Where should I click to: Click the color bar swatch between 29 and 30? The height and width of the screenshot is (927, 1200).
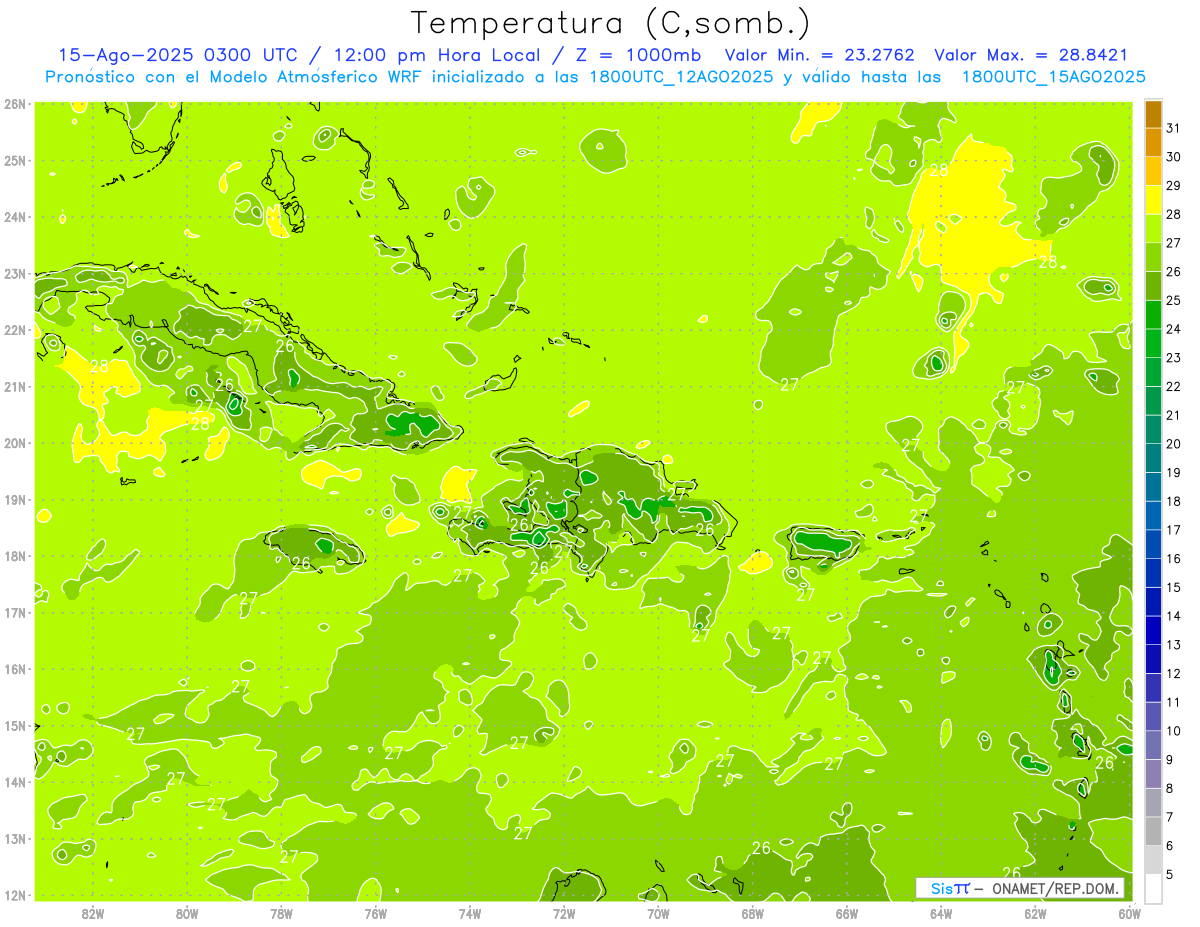(1153, 171)
